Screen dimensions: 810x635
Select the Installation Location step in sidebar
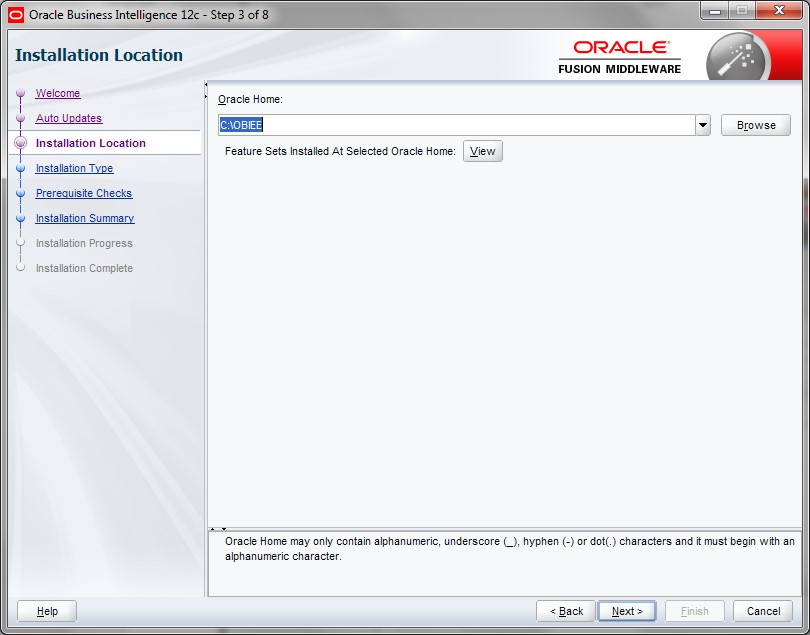[x=90, y=144]
